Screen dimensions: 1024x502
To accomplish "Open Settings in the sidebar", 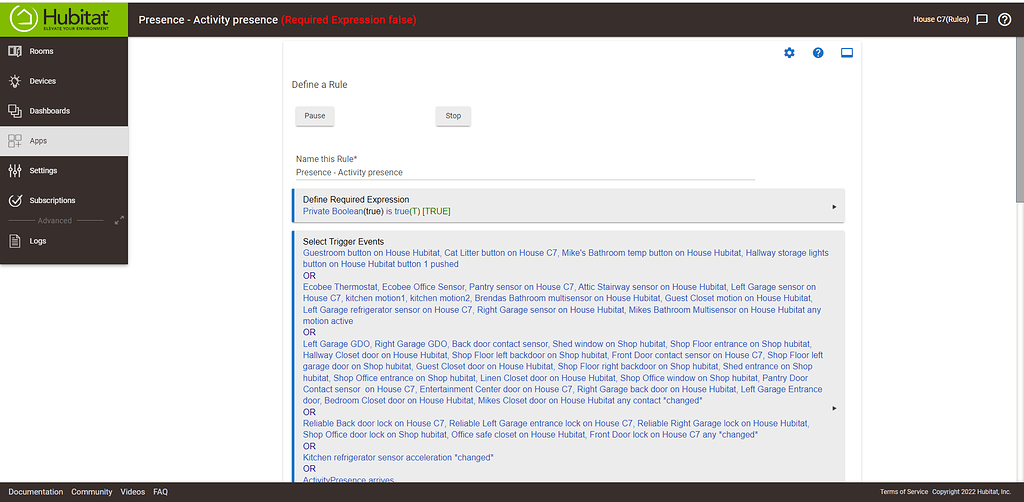I will coord(43,171).
